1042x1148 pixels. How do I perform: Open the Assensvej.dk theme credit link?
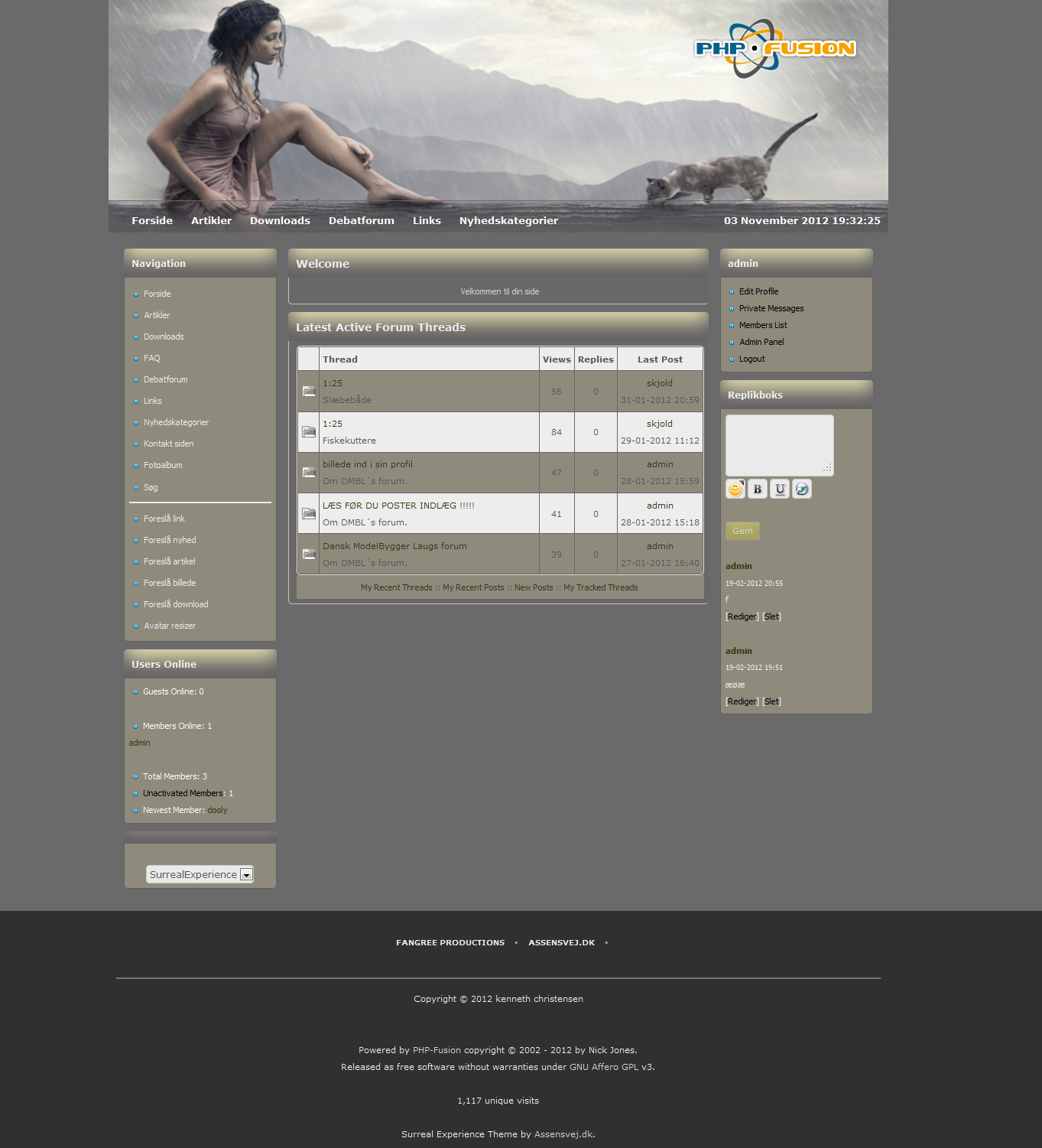tap(563, 1134)
